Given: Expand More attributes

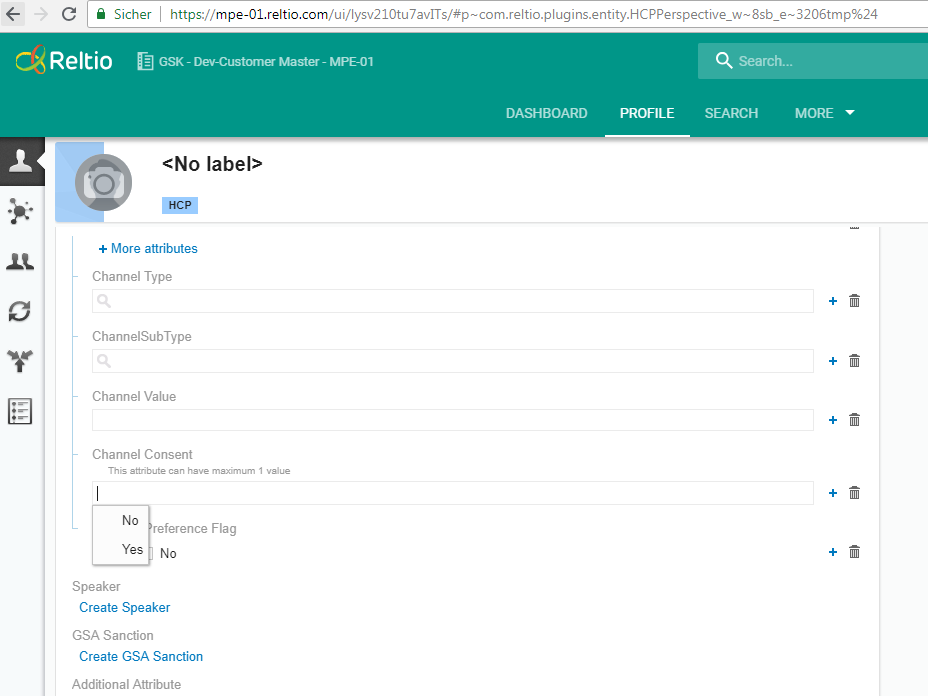Looking at the screenshot, I should 148,249.
